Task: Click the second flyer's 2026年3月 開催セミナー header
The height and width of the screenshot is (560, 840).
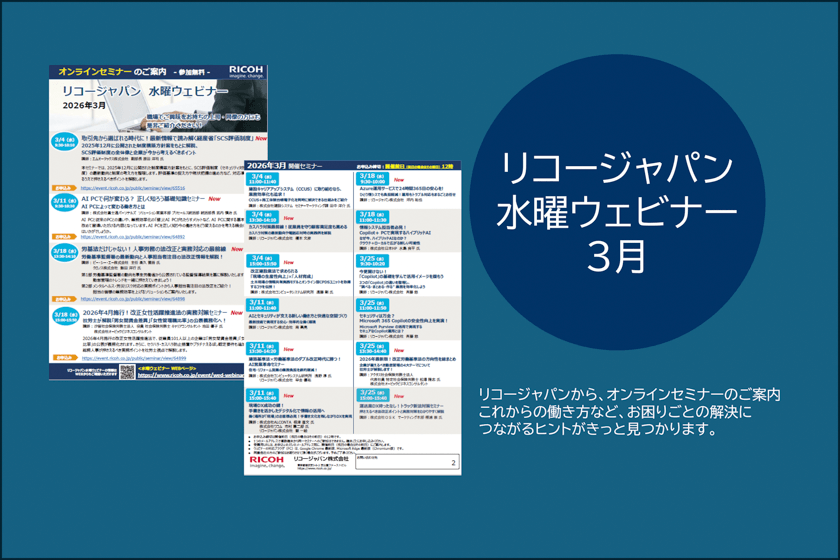Action: (x=284, y=166)
